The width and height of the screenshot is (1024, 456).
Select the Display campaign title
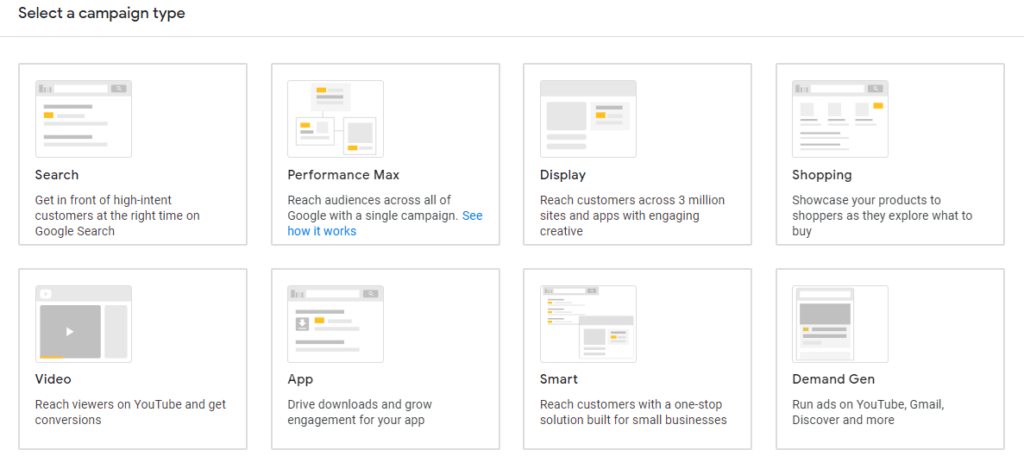tap(563, 176)
